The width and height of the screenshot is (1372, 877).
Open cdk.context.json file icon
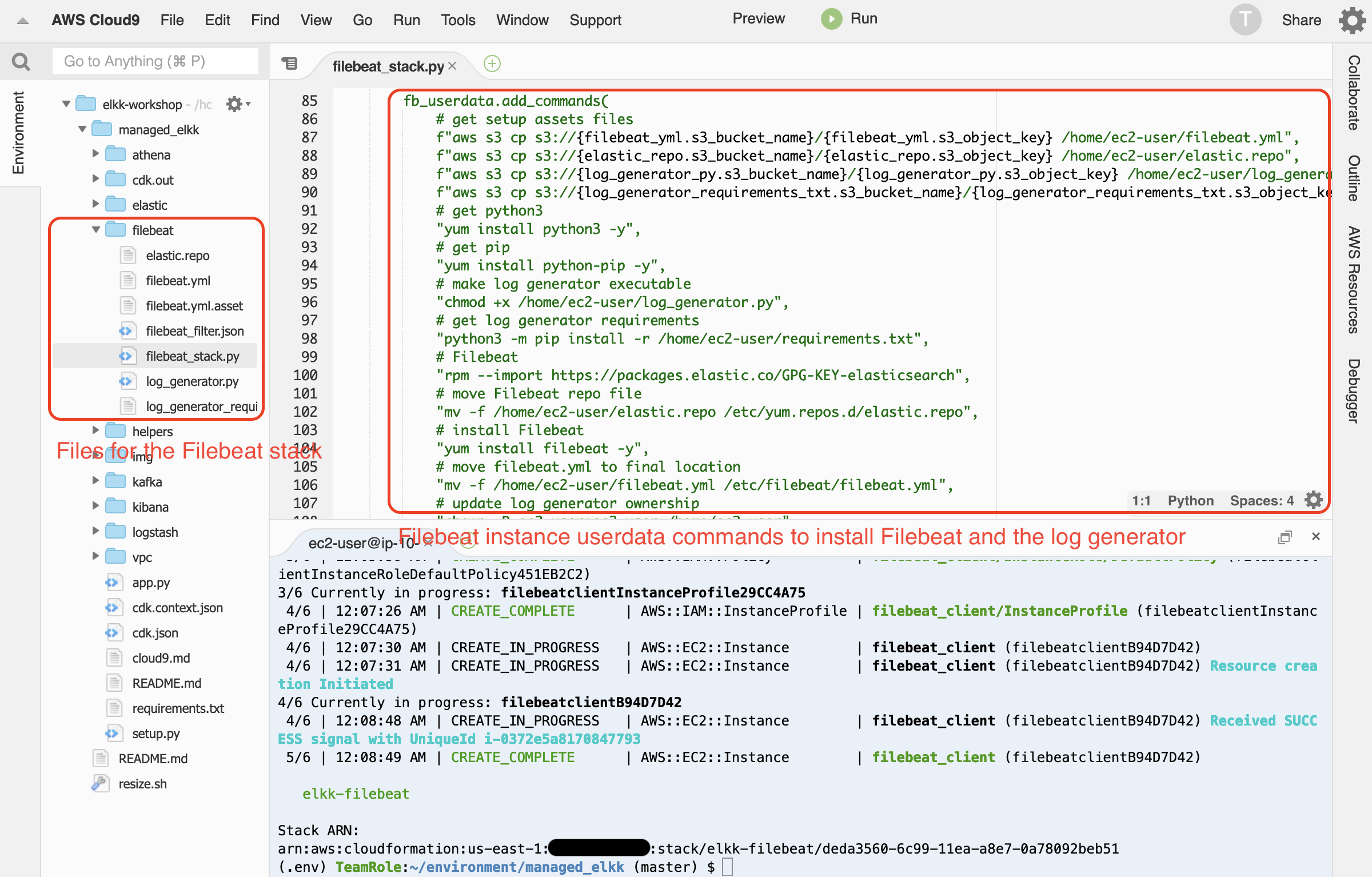[x=113, y=608]
